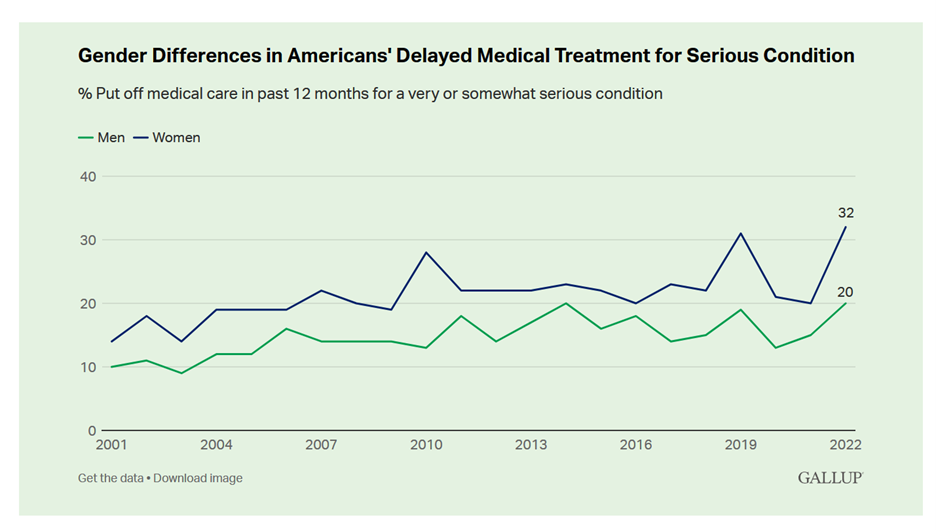936x530 pixels.
Task: Click the chart title about gender differences
Action: click(x=466, y=56)
